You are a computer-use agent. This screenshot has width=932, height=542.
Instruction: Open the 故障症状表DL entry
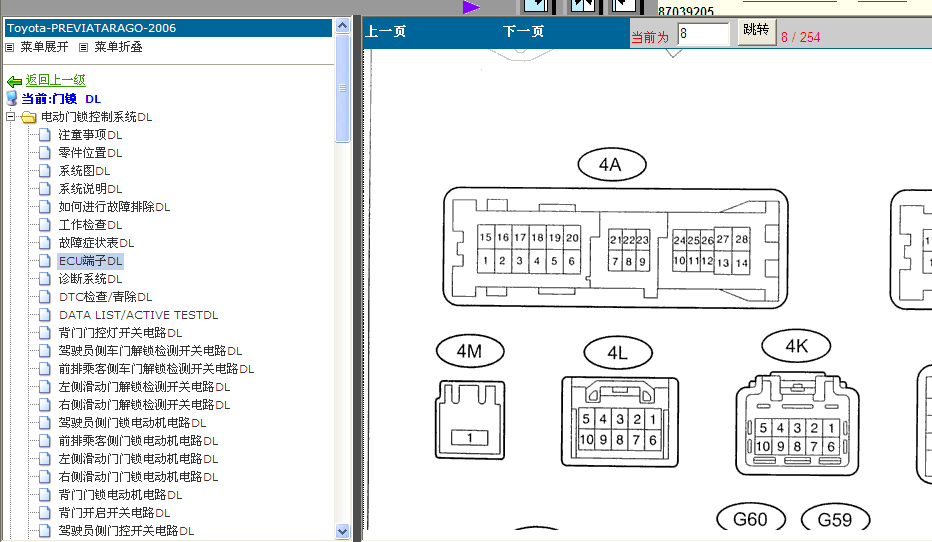pos(96,242)
